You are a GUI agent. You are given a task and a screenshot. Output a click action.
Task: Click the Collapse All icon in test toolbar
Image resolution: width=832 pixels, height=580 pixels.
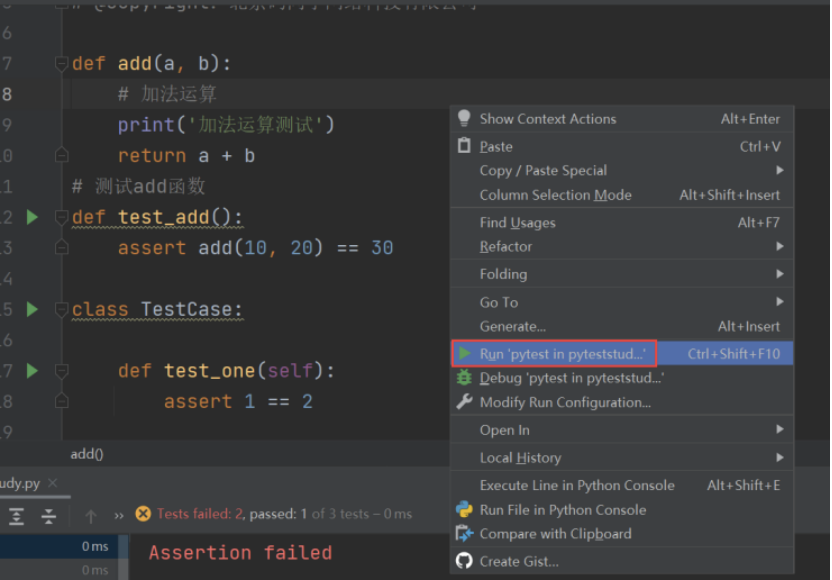(x=48, y=516)
